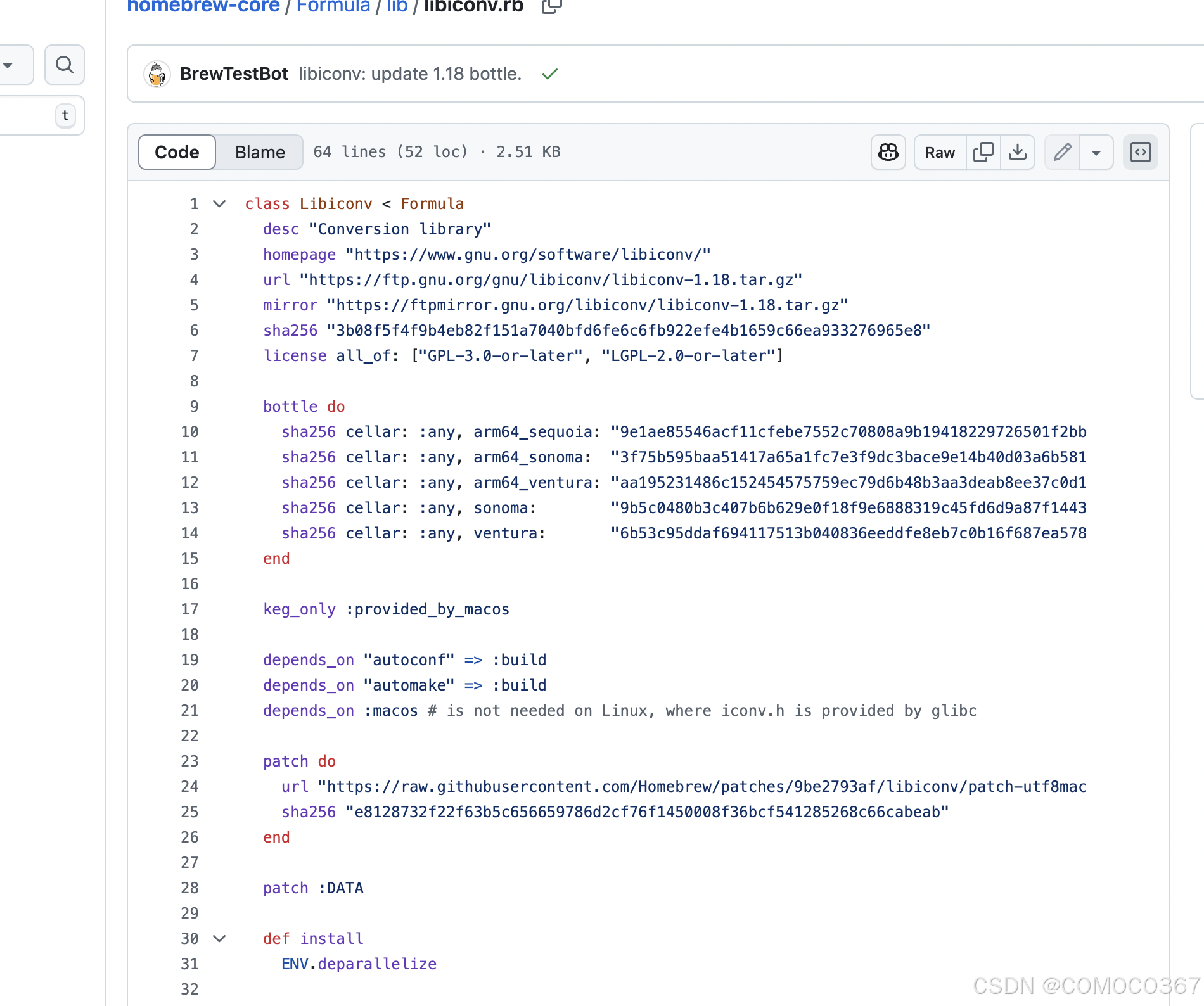Open Copilot options for this file
1204x1006 pixels.
click(x=888, y=152)
